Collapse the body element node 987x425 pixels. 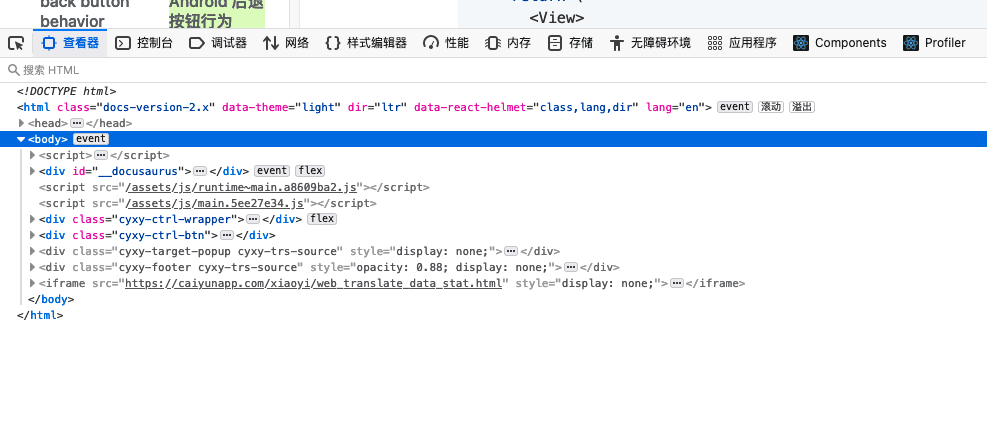21,139
